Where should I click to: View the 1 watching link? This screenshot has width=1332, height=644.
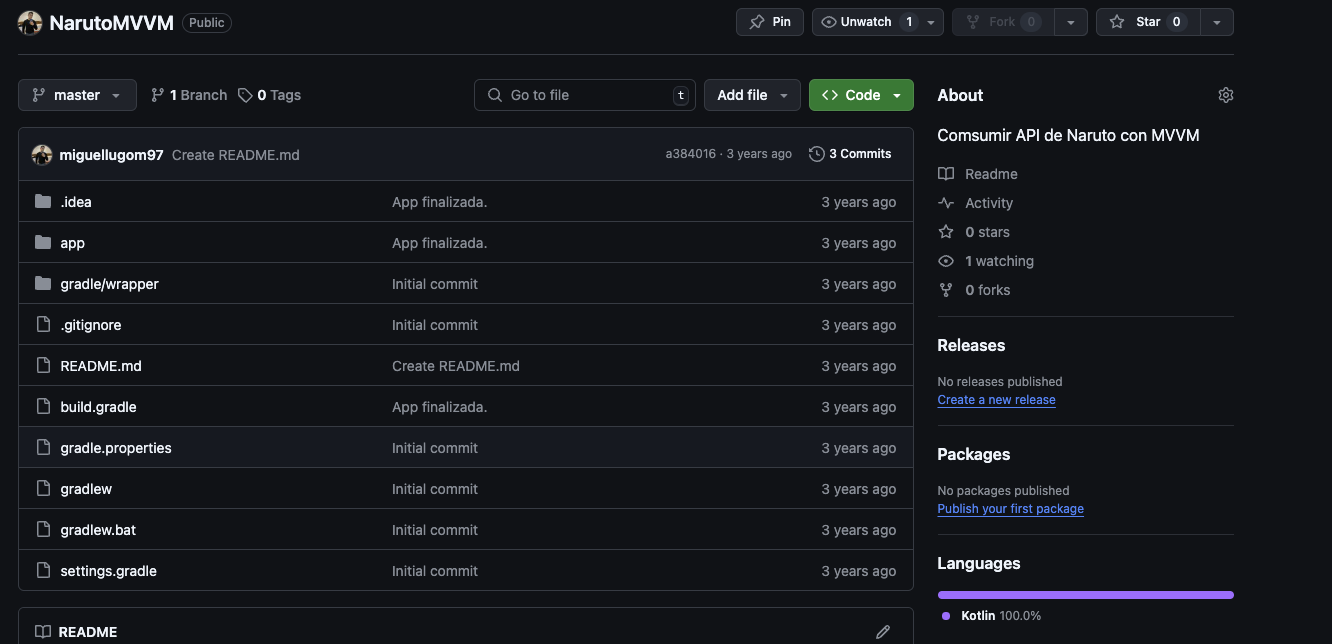986,261
